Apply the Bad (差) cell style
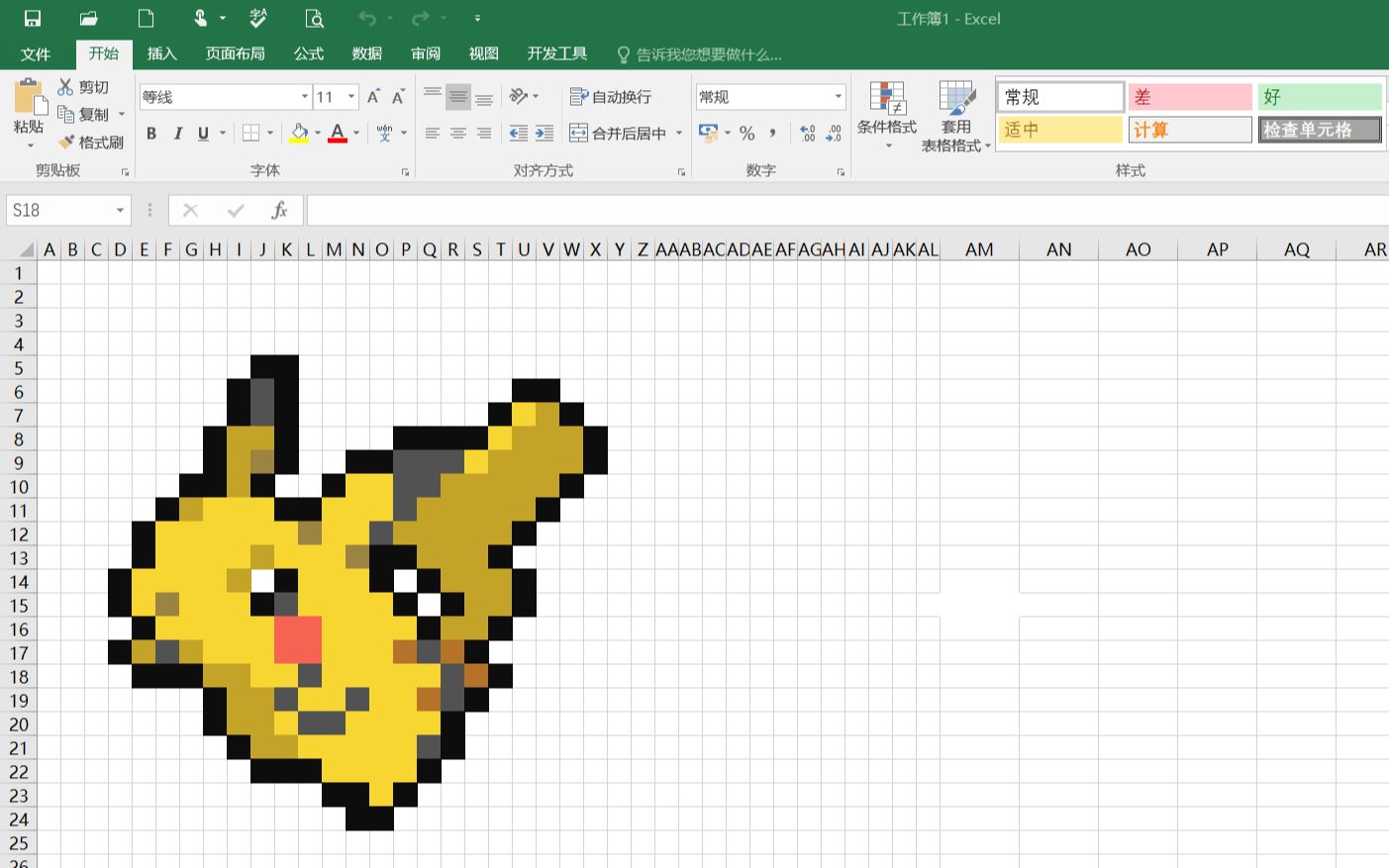Screen dimensions: 1389x868 pos(1190,97)
